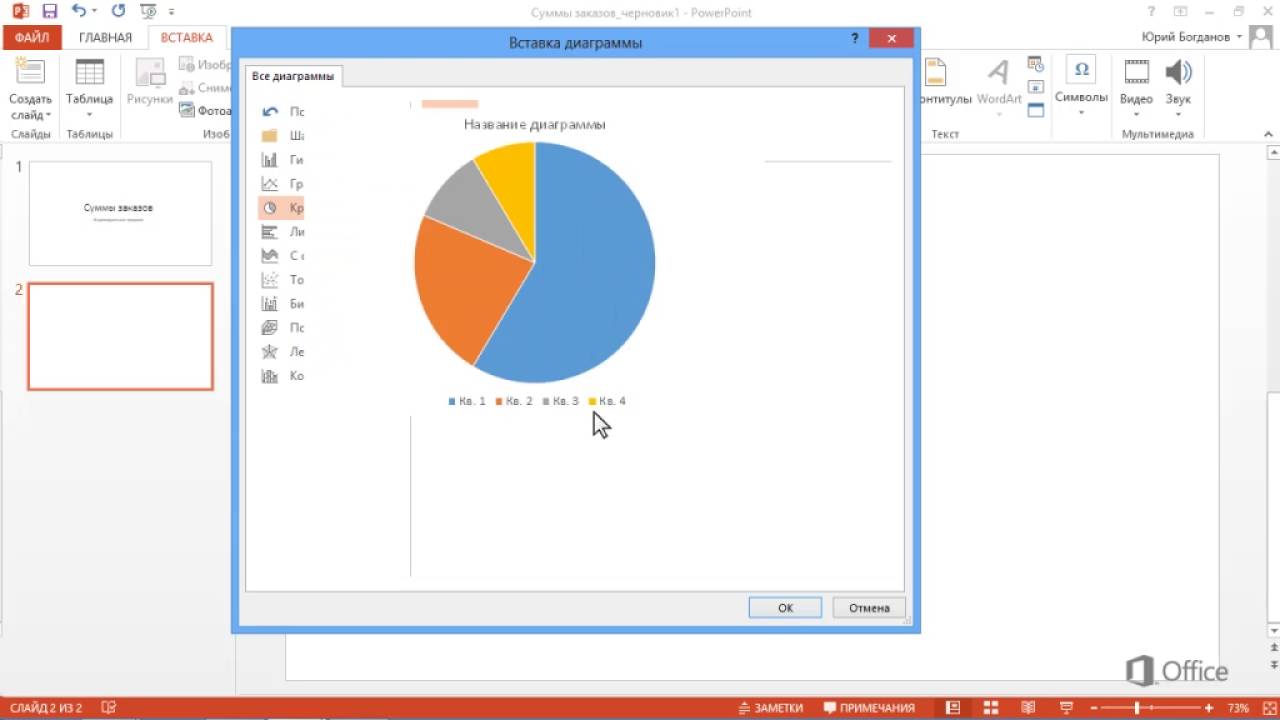Screen dimensions: 1280x720
Task: Open the Видео dropdown arrow
Action: (x=1136, y=113)
